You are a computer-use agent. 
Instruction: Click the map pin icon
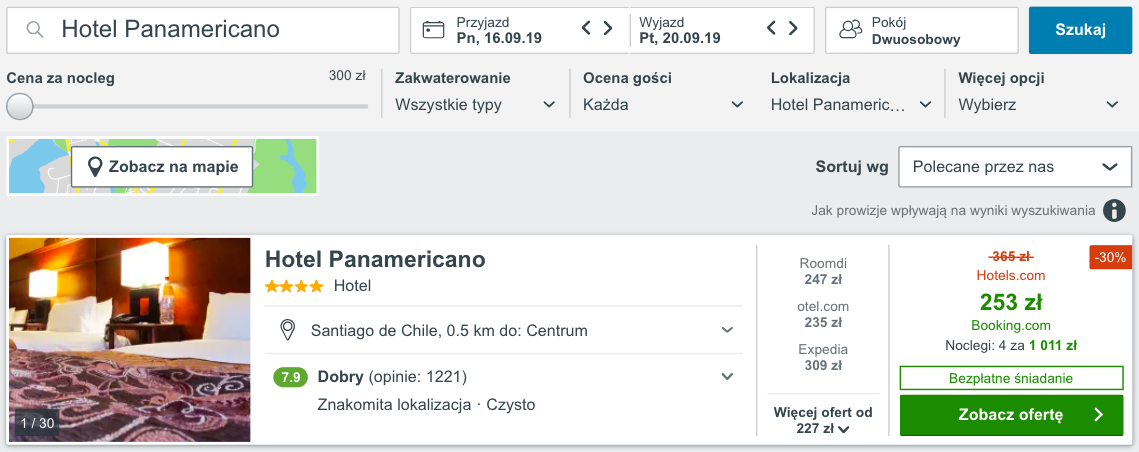(95, 167)
